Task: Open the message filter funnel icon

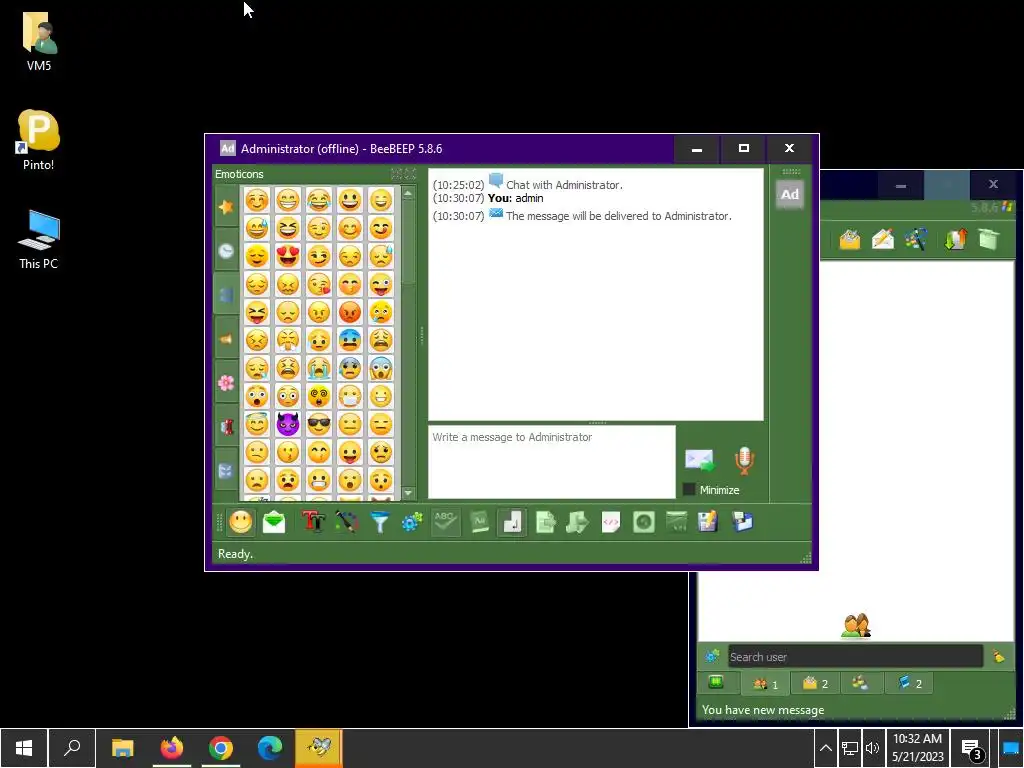Action: click(x=379, y=522)
